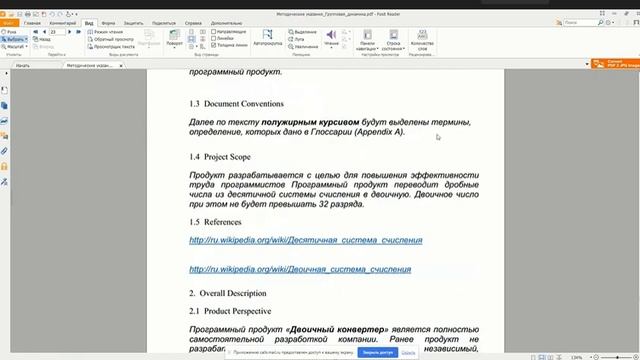Viewport: 640px width, 360px height.
Task: Click the blue Закрыть доступ button
Action: click(x=378, y=352)
